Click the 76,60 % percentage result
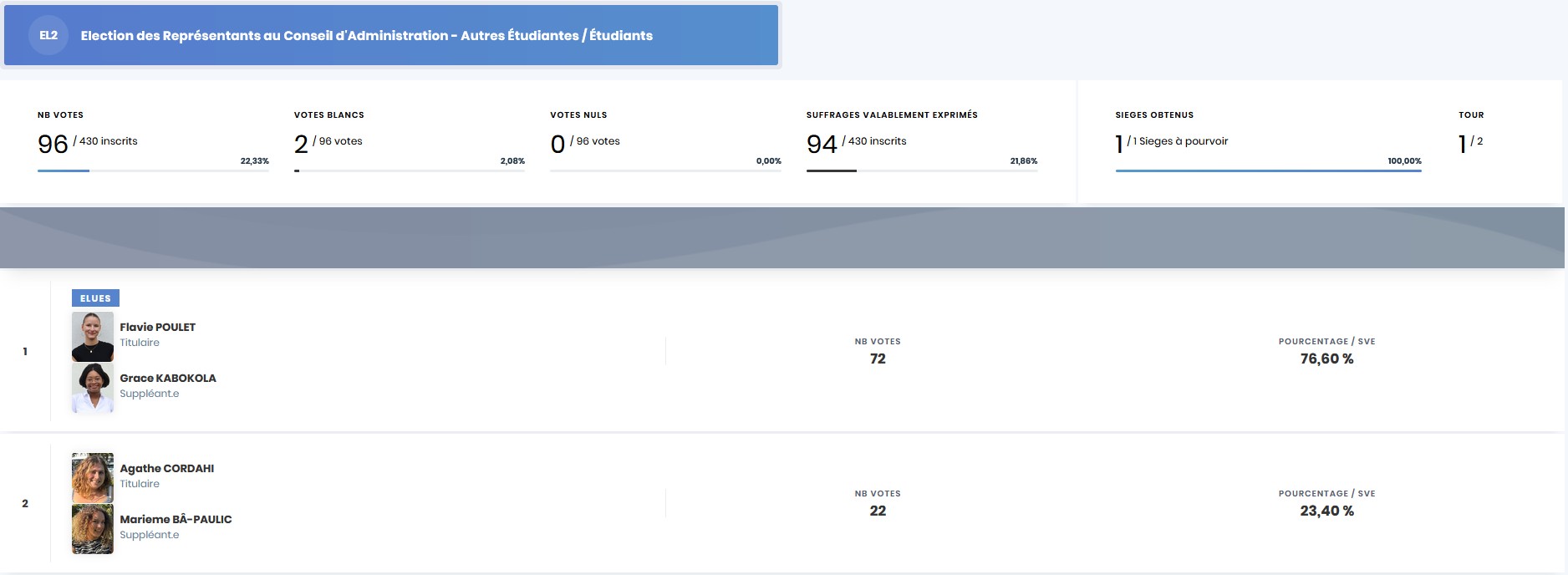Image resolution: width=1568 pixels, height=575 pixels. pyautogui.click(x=1326, y=359)
